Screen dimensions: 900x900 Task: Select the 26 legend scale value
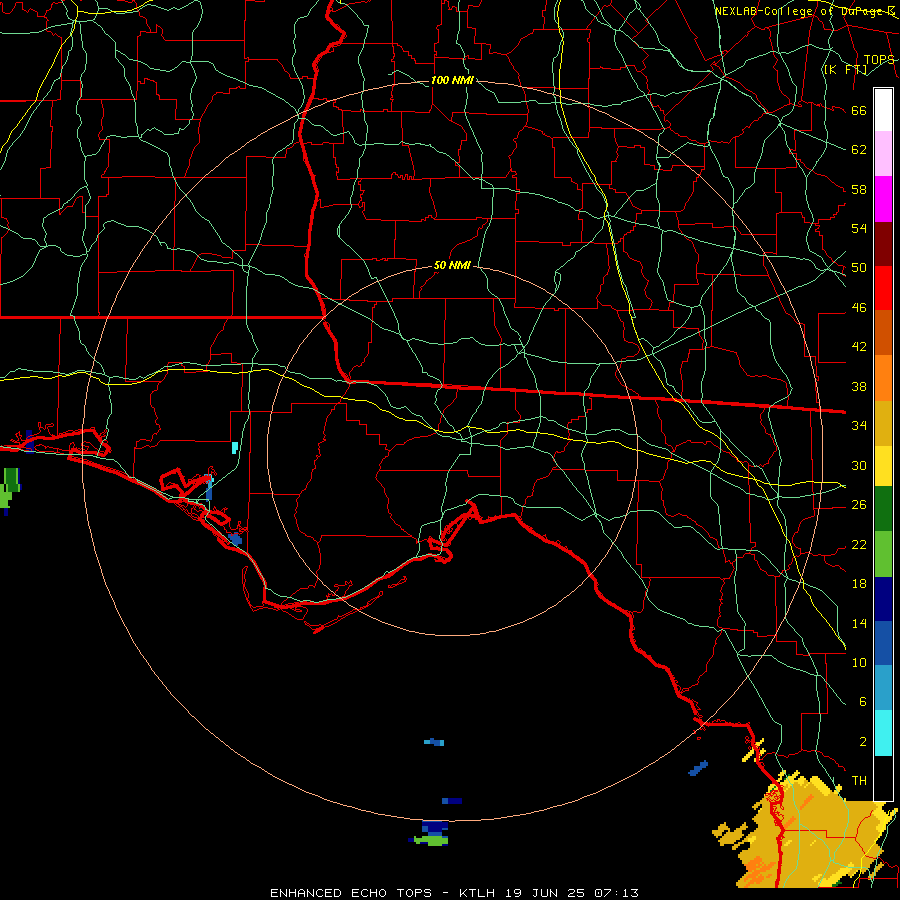click(x=859, y=505)
